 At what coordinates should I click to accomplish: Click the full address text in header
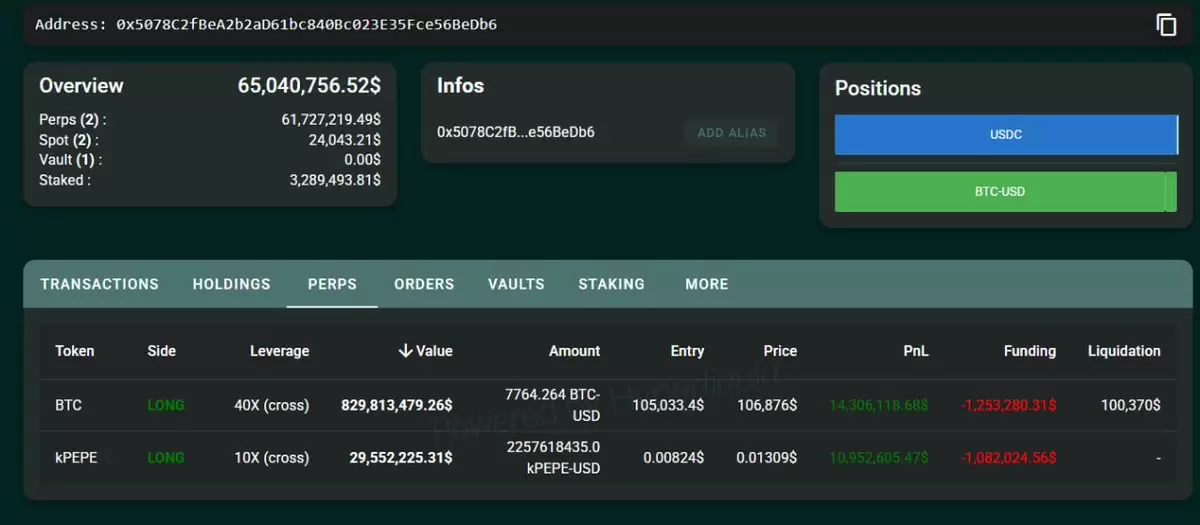coord(306,24)
